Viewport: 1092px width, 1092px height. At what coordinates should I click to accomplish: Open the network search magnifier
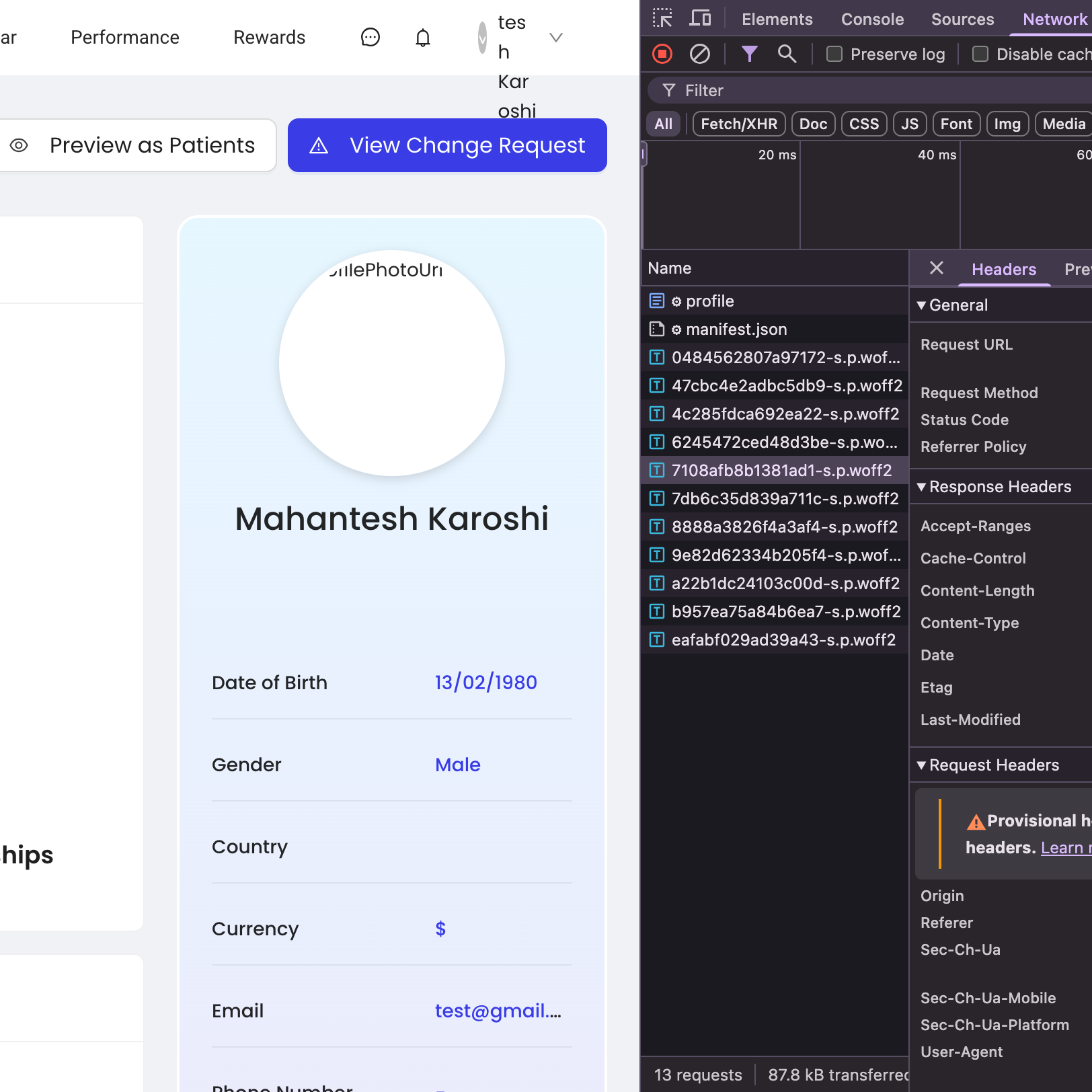(x=787, y=54)
